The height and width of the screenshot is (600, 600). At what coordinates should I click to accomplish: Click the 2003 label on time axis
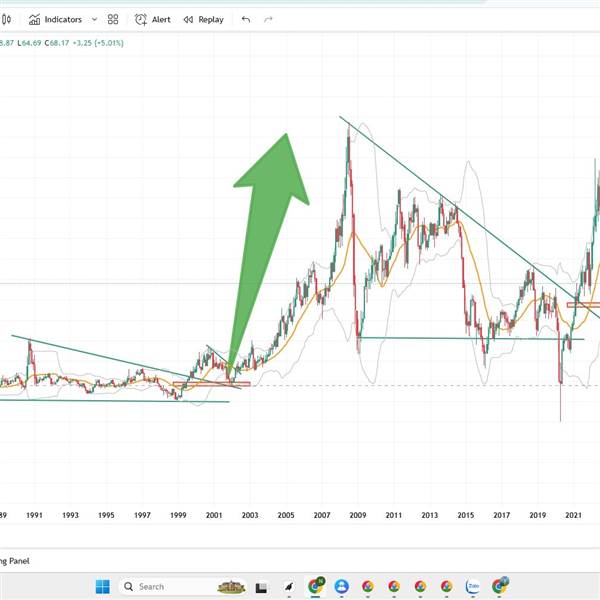[250, 515]
